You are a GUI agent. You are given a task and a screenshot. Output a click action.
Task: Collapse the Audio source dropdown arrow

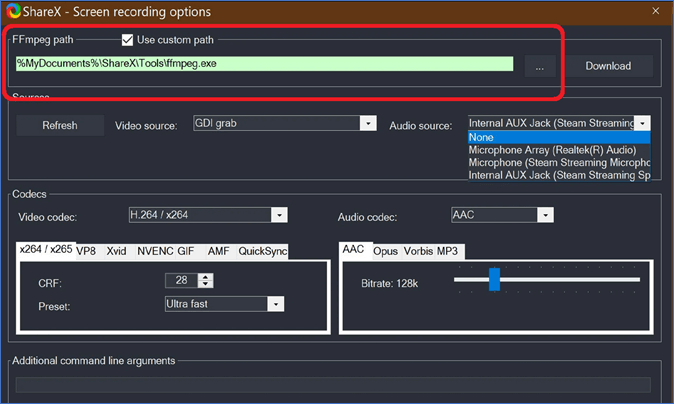[x=642, y=123]
